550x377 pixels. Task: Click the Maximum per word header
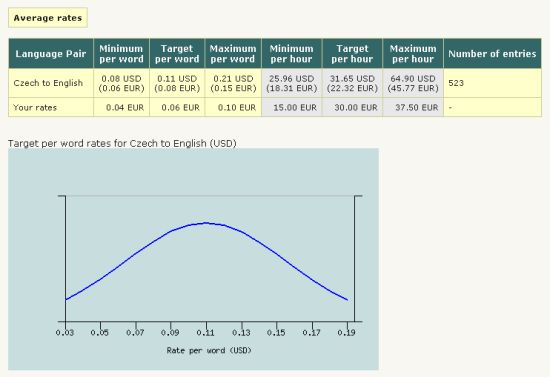coord(233,53)
